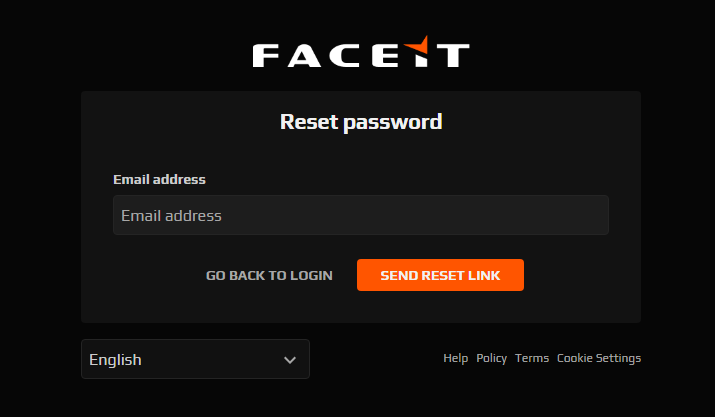
Task: Open the English language dropdown
Action: pos(195,359)
